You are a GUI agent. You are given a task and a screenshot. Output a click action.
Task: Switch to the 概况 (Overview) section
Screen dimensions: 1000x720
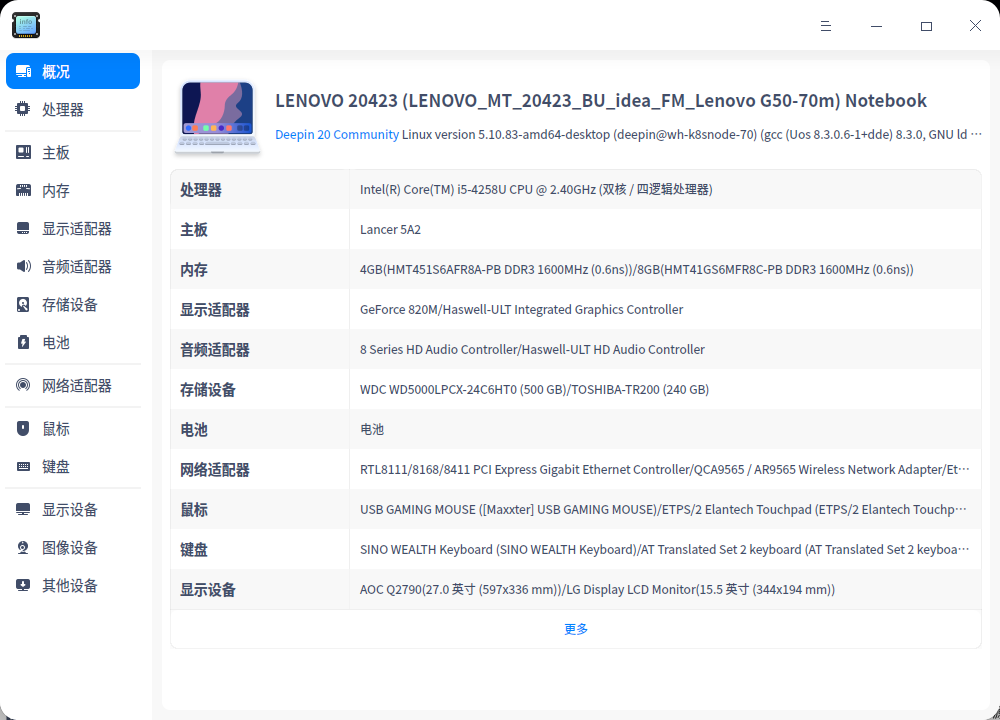point(72,71)
